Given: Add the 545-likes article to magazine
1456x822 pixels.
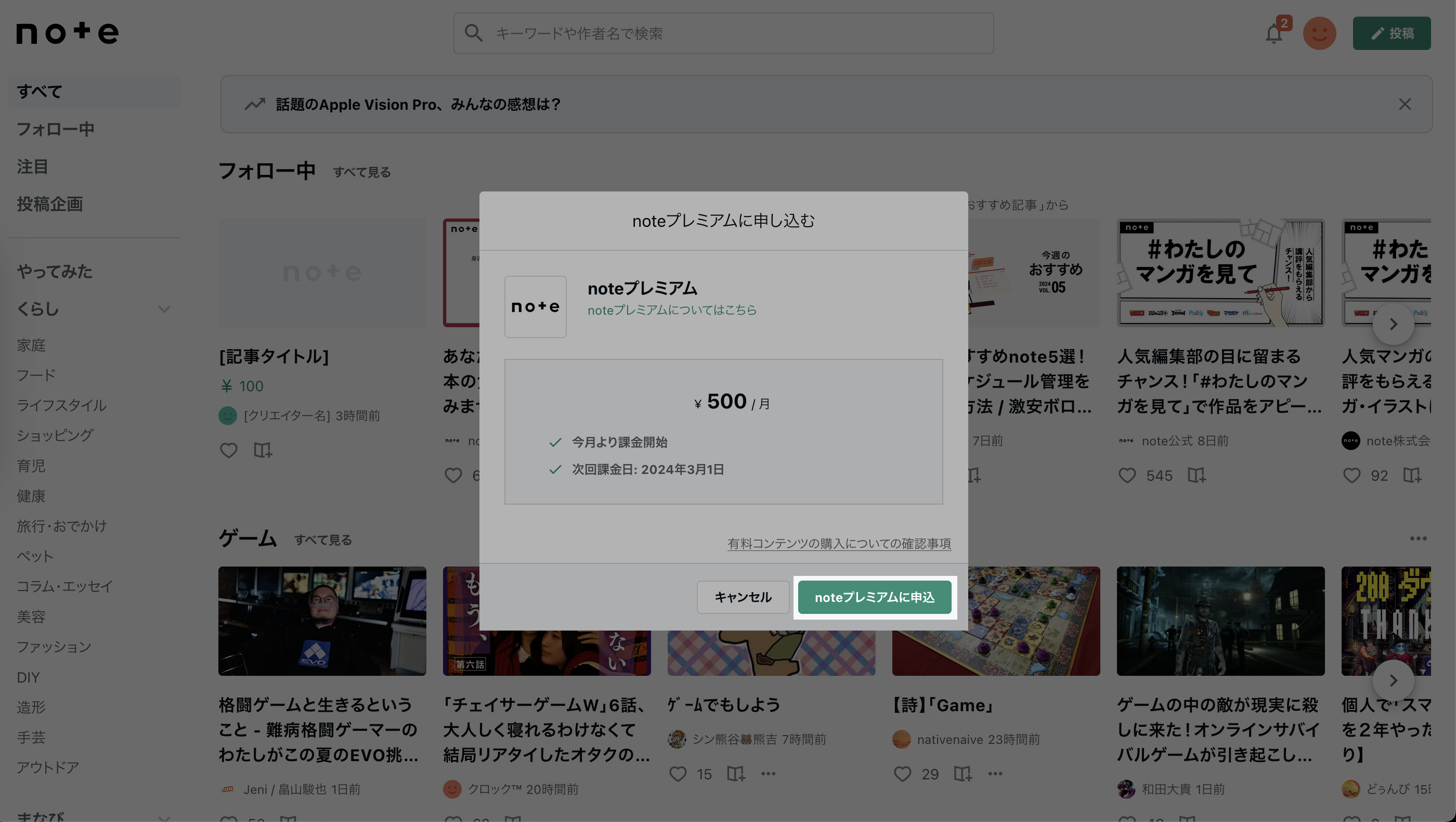Looking at the screenshot, I should [x=1197, y=475].
